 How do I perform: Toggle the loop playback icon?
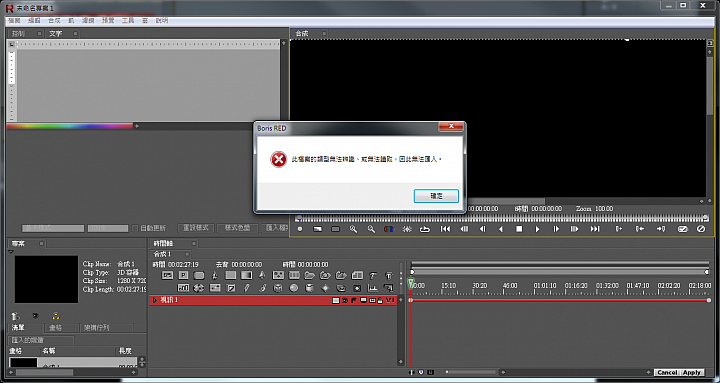tap(425, 229)
